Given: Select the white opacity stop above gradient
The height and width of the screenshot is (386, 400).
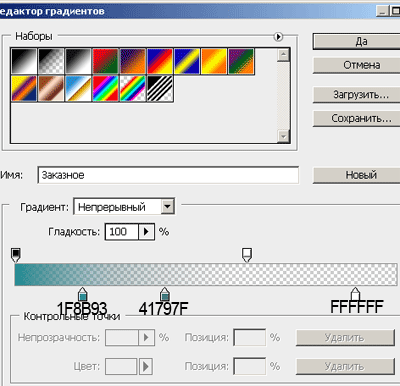Looking at the screenshot, I should click(x=247, y=255).
